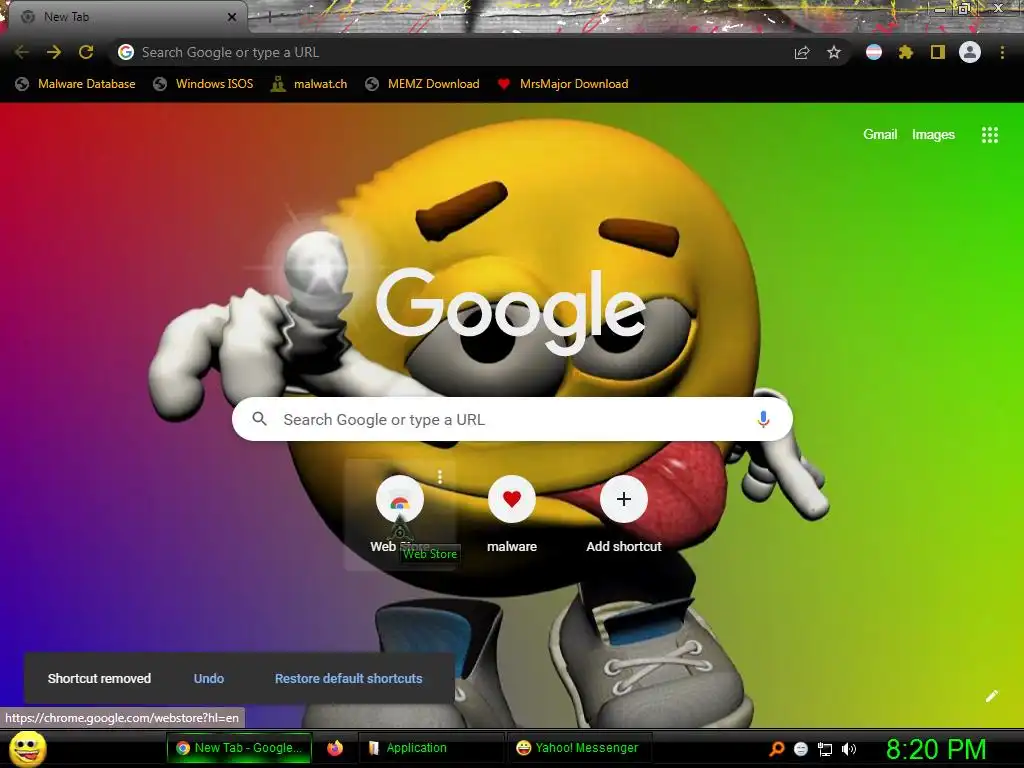Reload the page with the refresh icon
This screenshot has height=768, width=1024.
86,52
